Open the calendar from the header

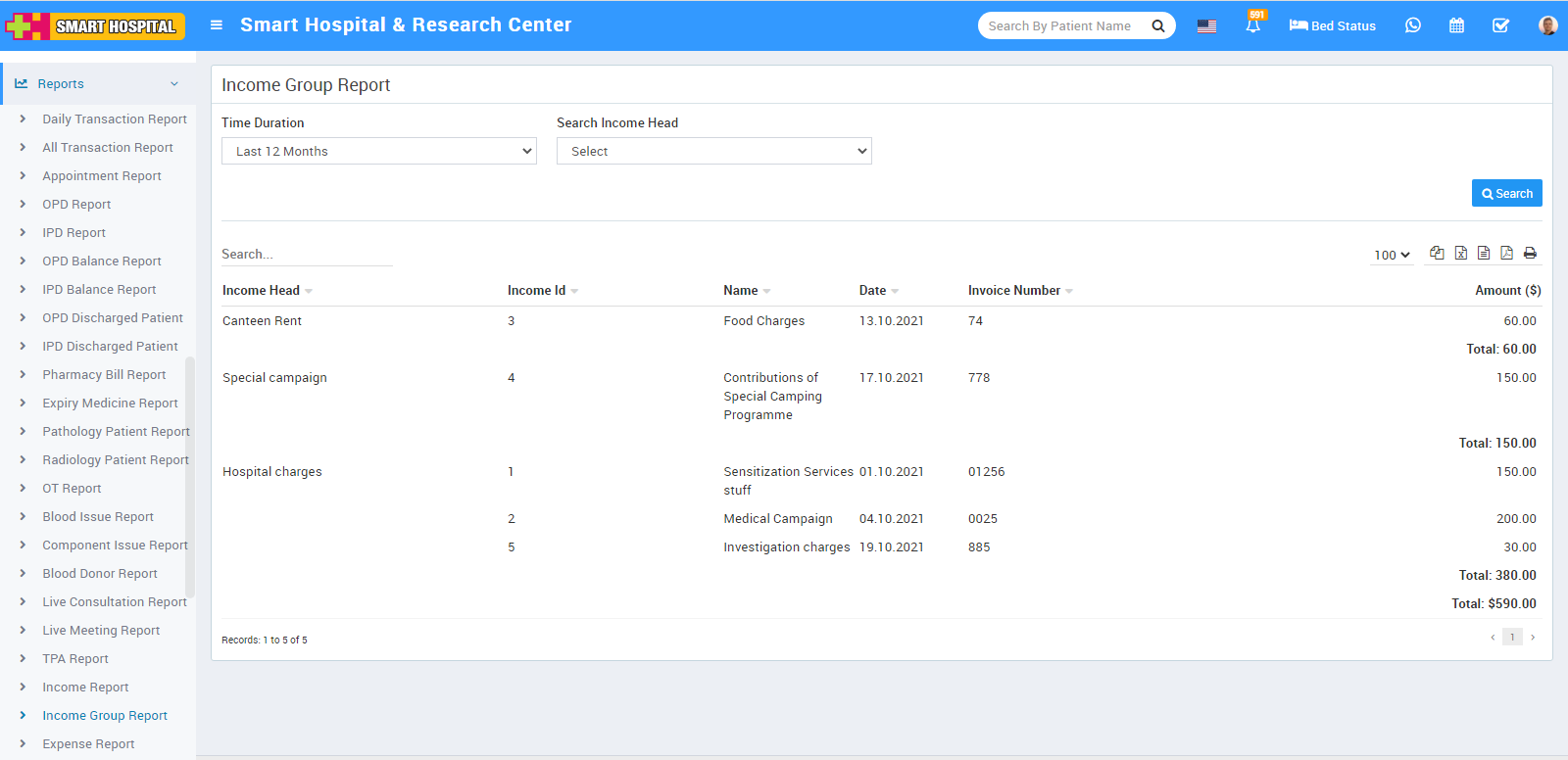tap(1456, 25)
